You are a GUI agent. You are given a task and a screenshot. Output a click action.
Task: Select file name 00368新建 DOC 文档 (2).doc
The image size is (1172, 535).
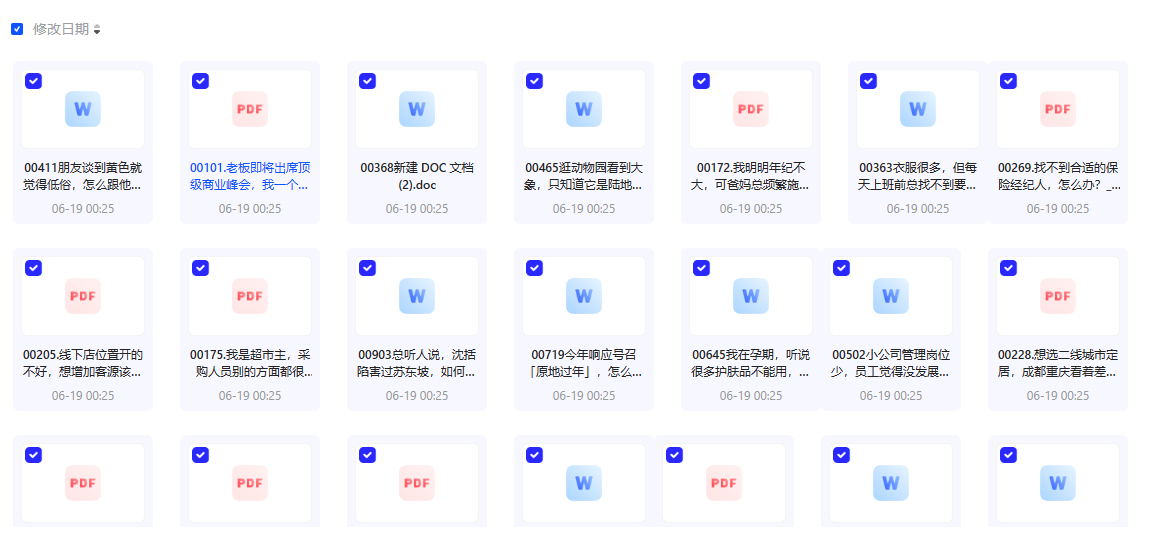417,176
